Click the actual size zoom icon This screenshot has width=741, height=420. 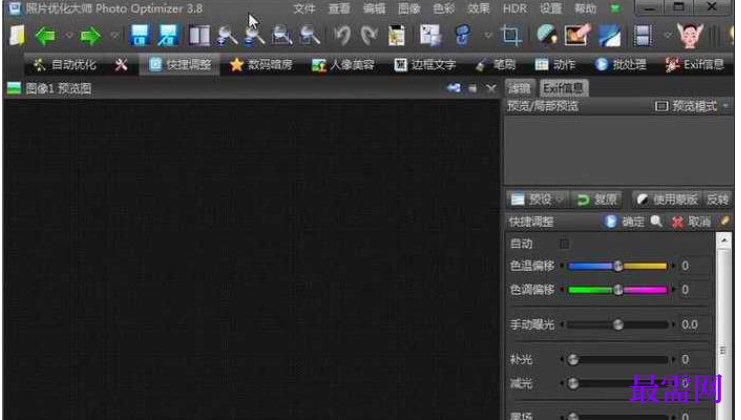[310, 35]
